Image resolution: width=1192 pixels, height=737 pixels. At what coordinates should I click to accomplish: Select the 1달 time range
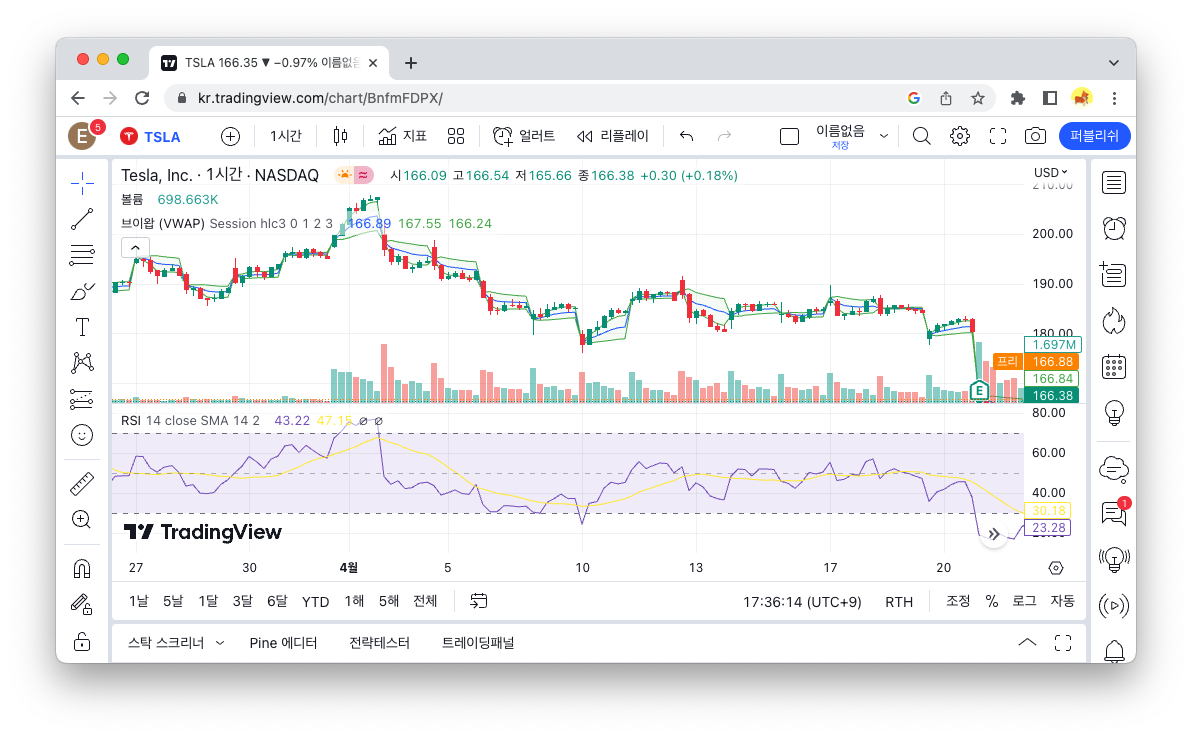tap(208, 602)
